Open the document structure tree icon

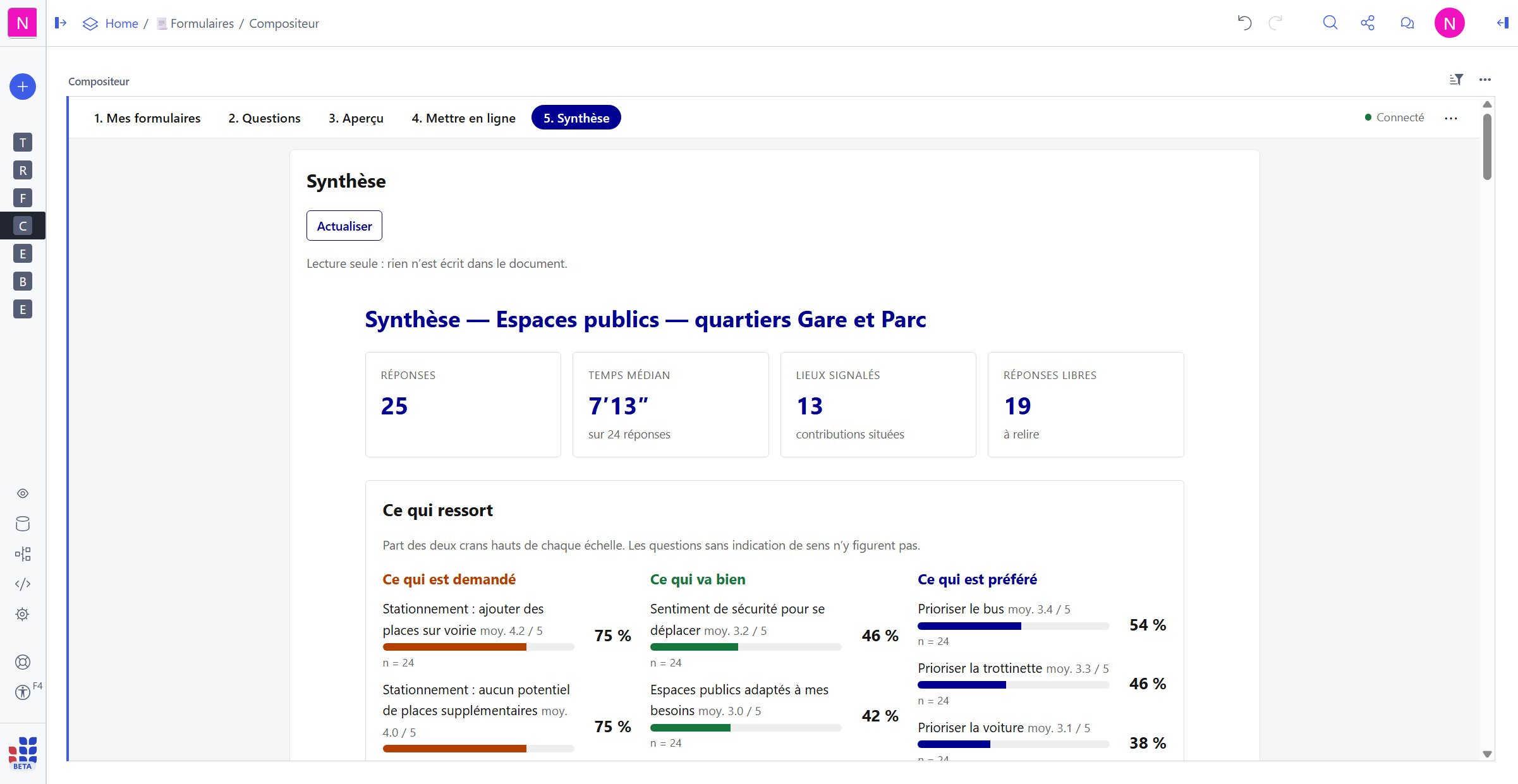tap(23, 554)
